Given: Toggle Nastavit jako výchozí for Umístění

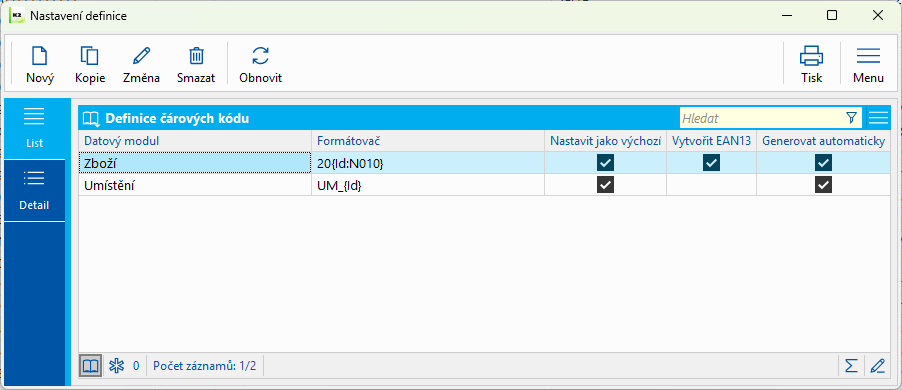Looking at the screenshot, I should [605, 185].
